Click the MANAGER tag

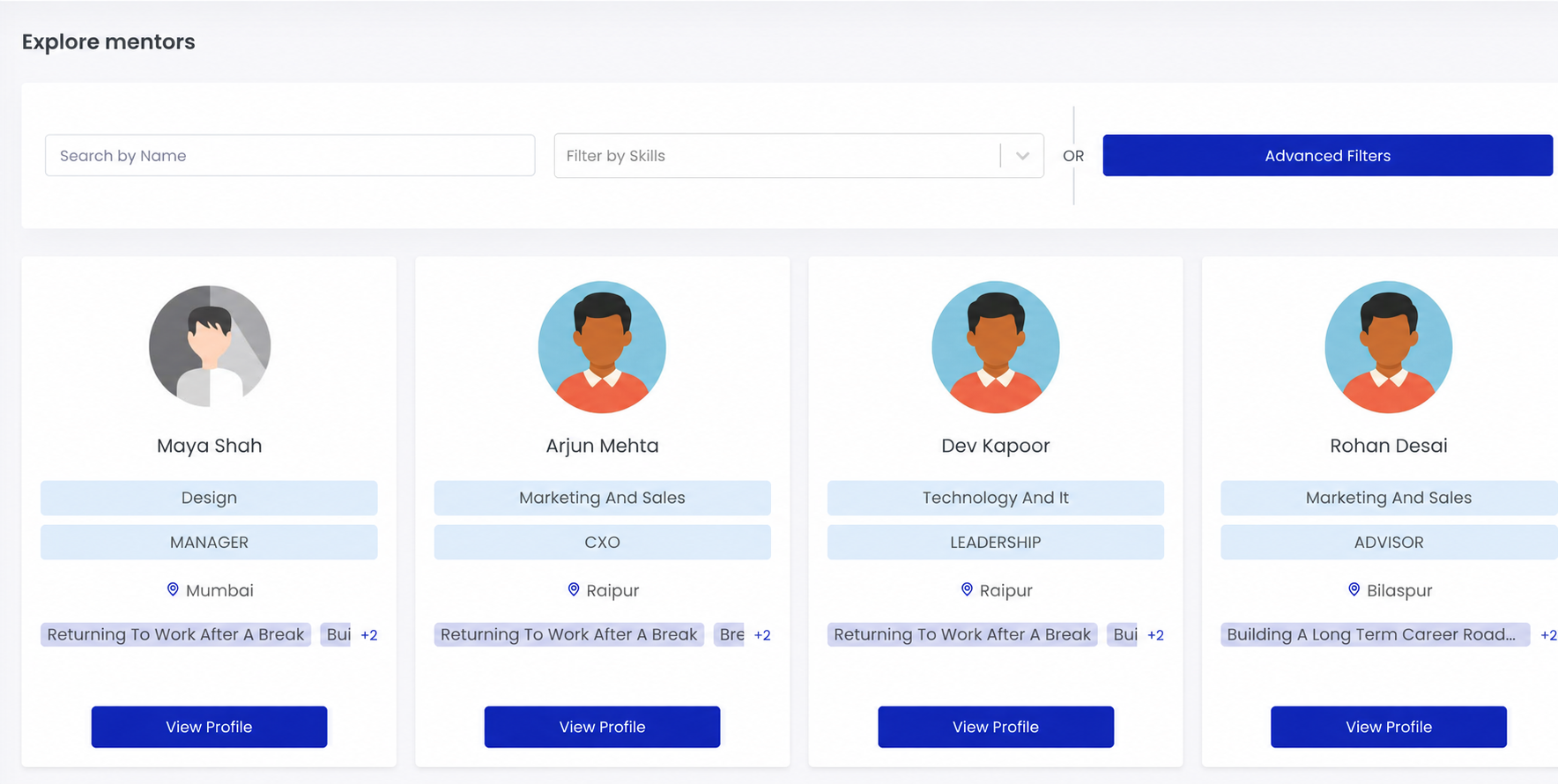209,543
